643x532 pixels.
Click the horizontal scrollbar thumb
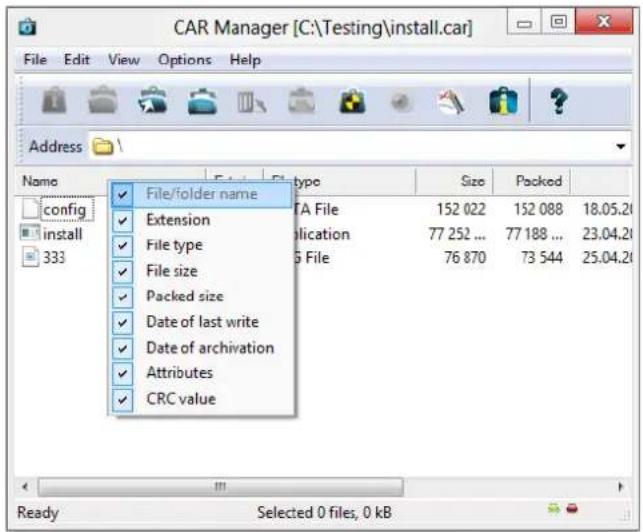(221, 487)
